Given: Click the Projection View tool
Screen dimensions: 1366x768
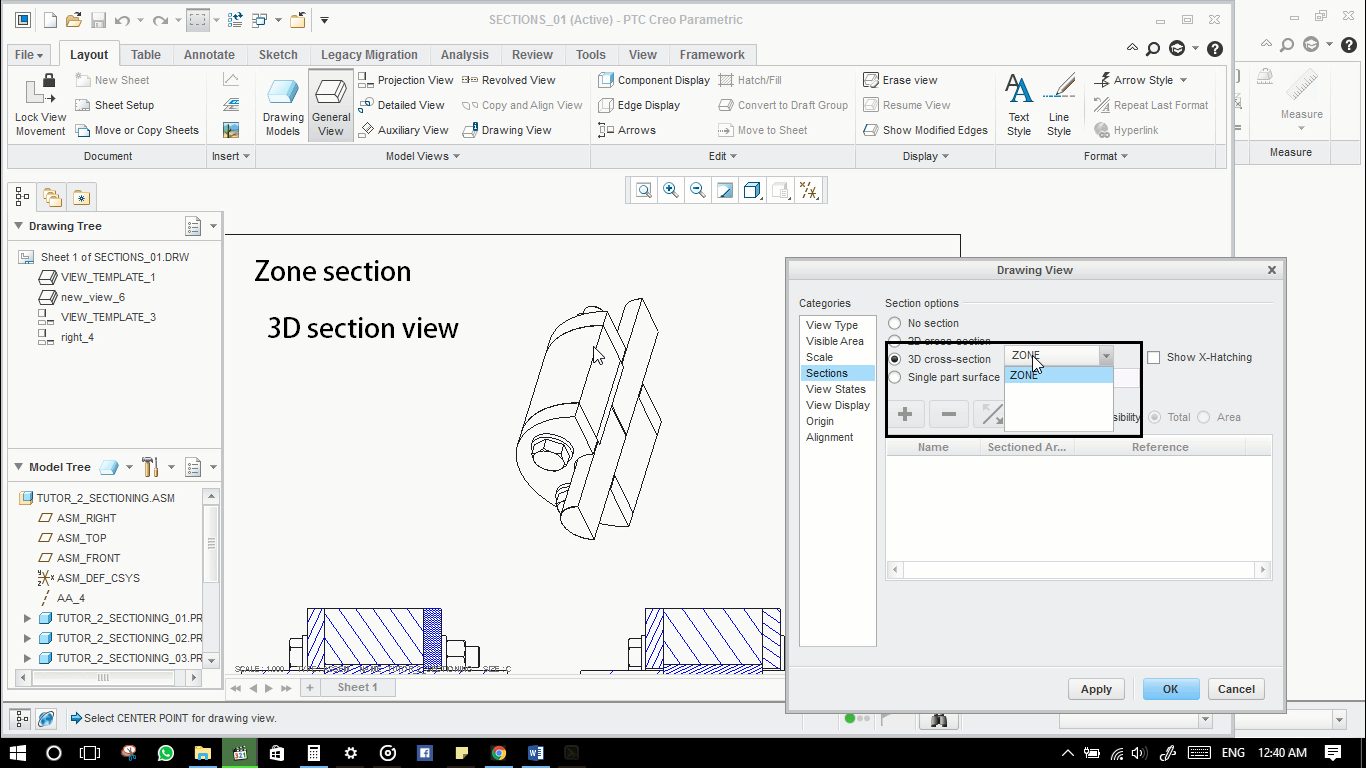Looking at the screenshot, I should tap(406, 80).
